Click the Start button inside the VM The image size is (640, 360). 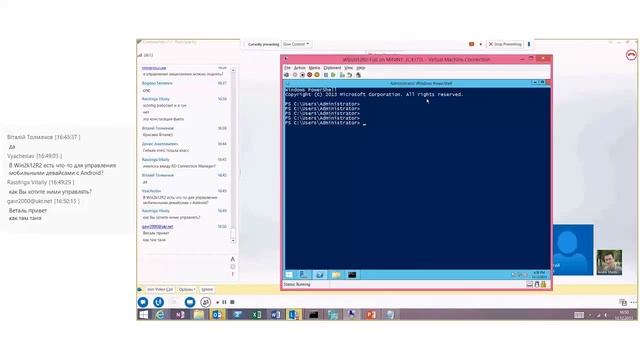289,275
